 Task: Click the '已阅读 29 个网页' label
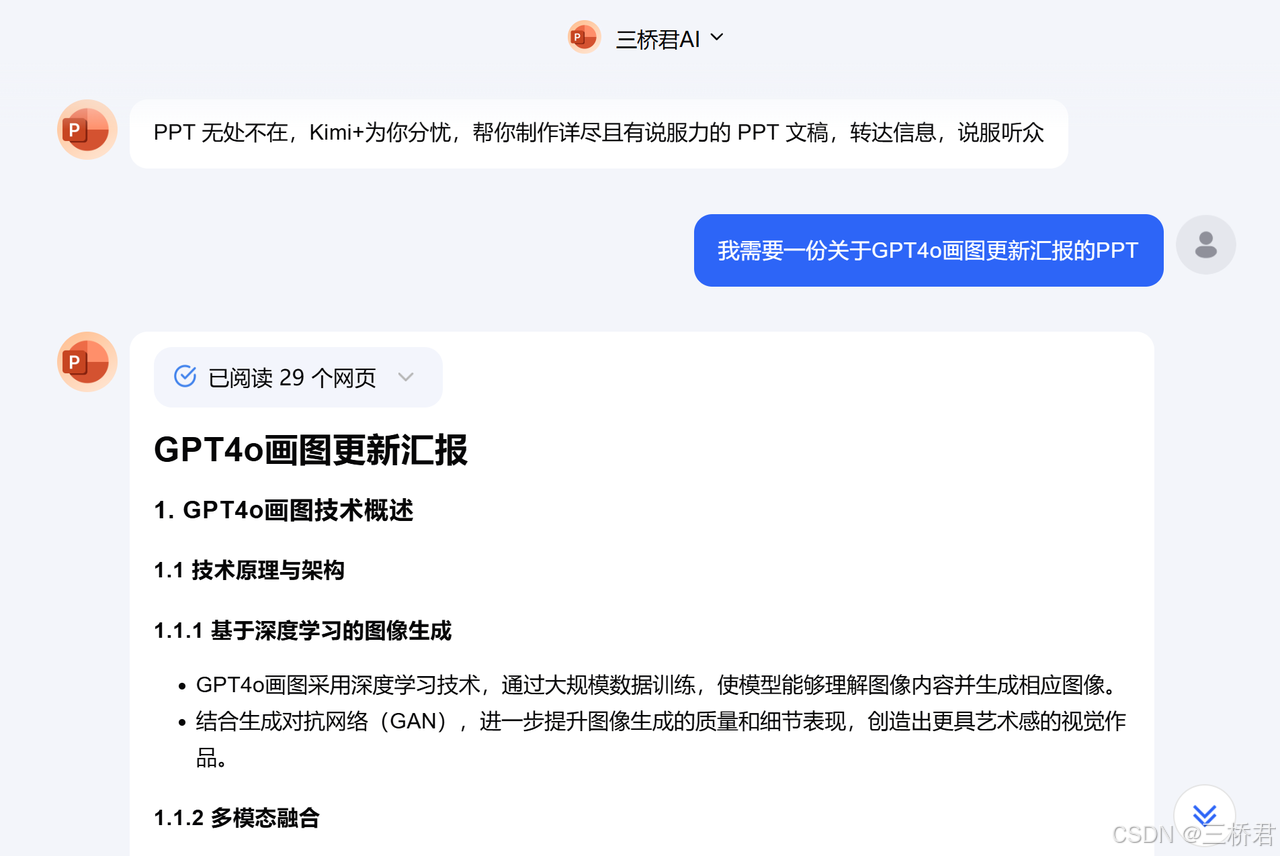(x=292, y=378)
